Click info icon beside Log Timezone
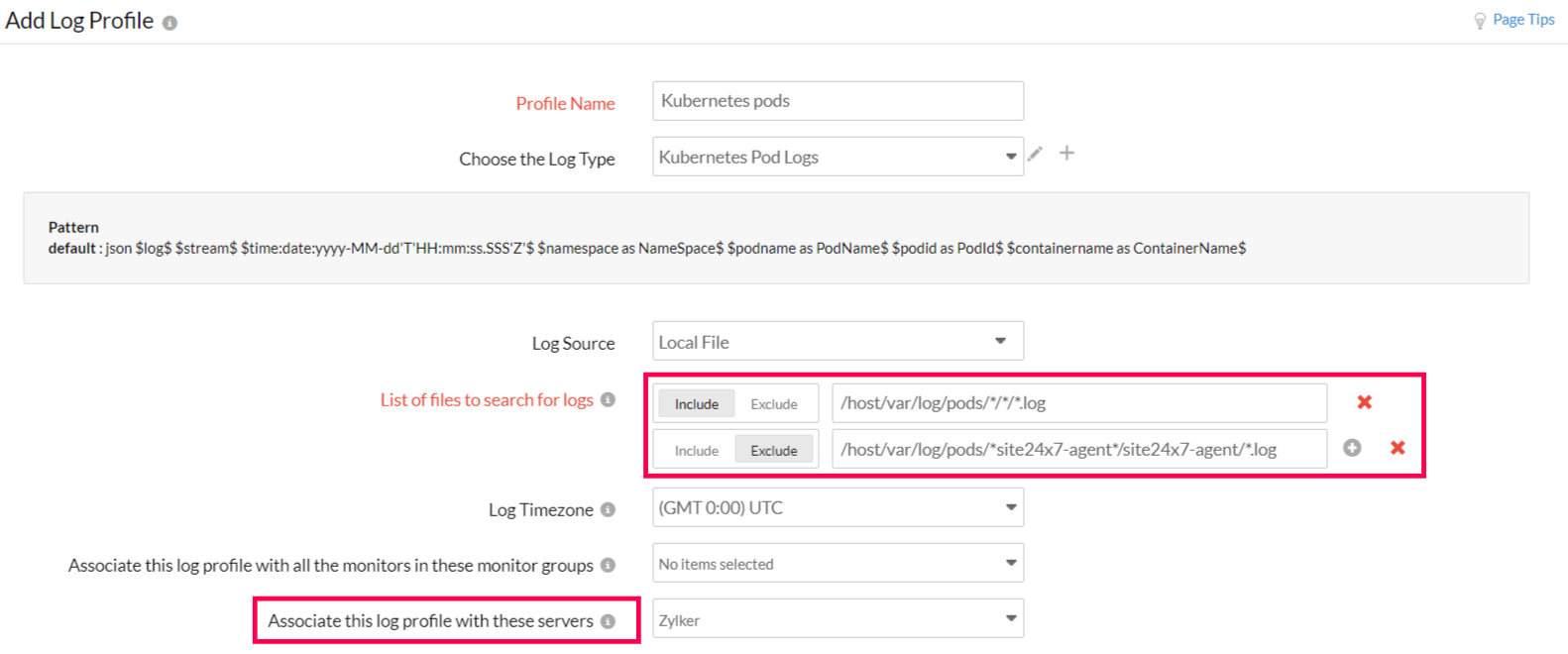The image size is (1568, 654). tap(608, 509)
